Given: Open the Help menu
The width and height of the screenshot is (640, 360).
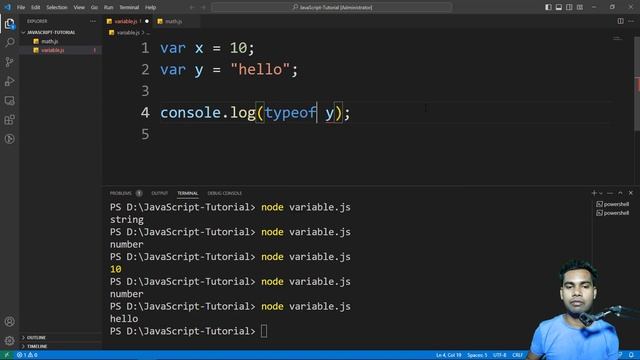Looking at the screenshot, I should coord(151,7).
